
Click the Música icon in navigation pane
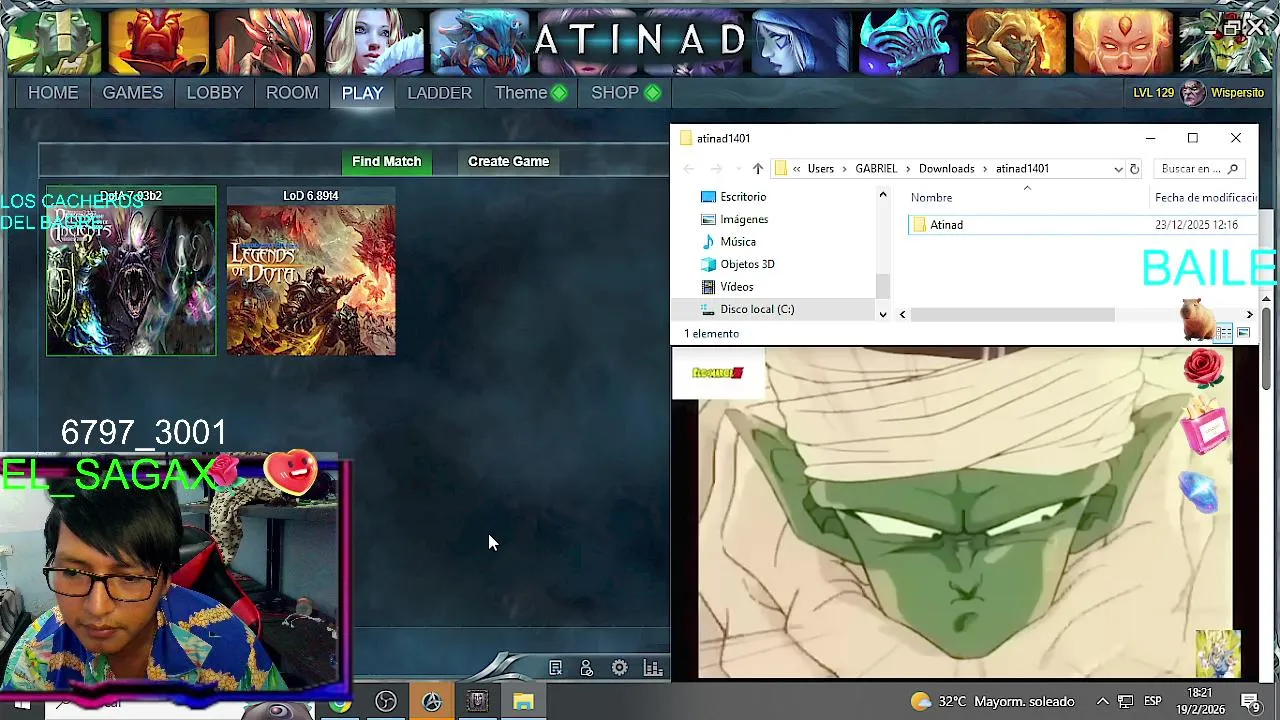click(709, 242)
